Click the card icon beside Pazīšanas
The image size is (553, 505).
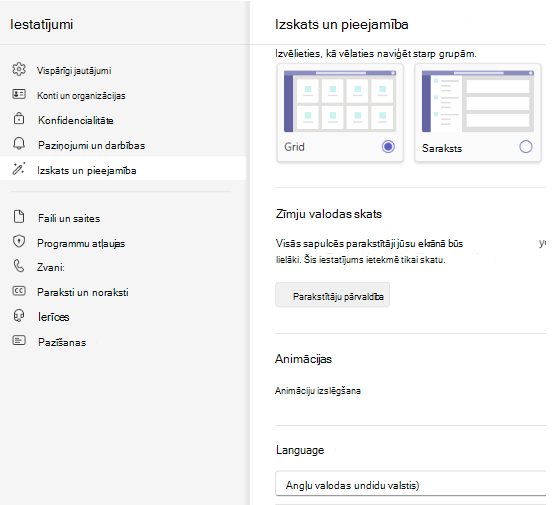coord(19,340)
